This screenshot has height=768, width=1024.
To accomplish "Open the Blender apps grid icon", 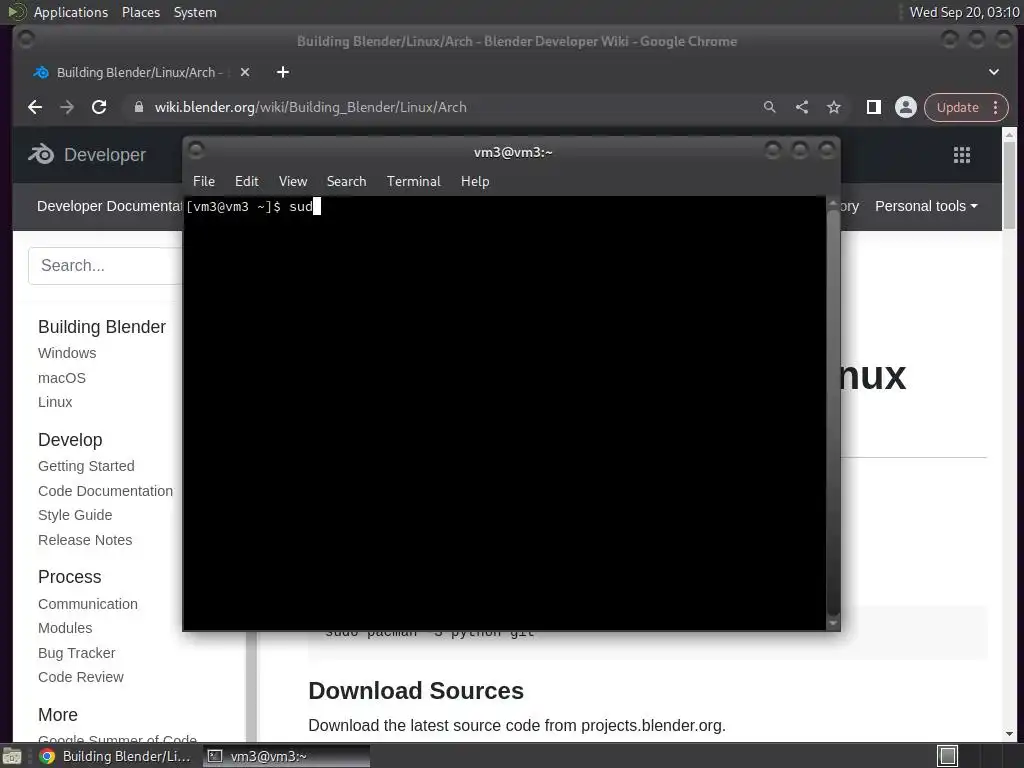I will (962, 155).
